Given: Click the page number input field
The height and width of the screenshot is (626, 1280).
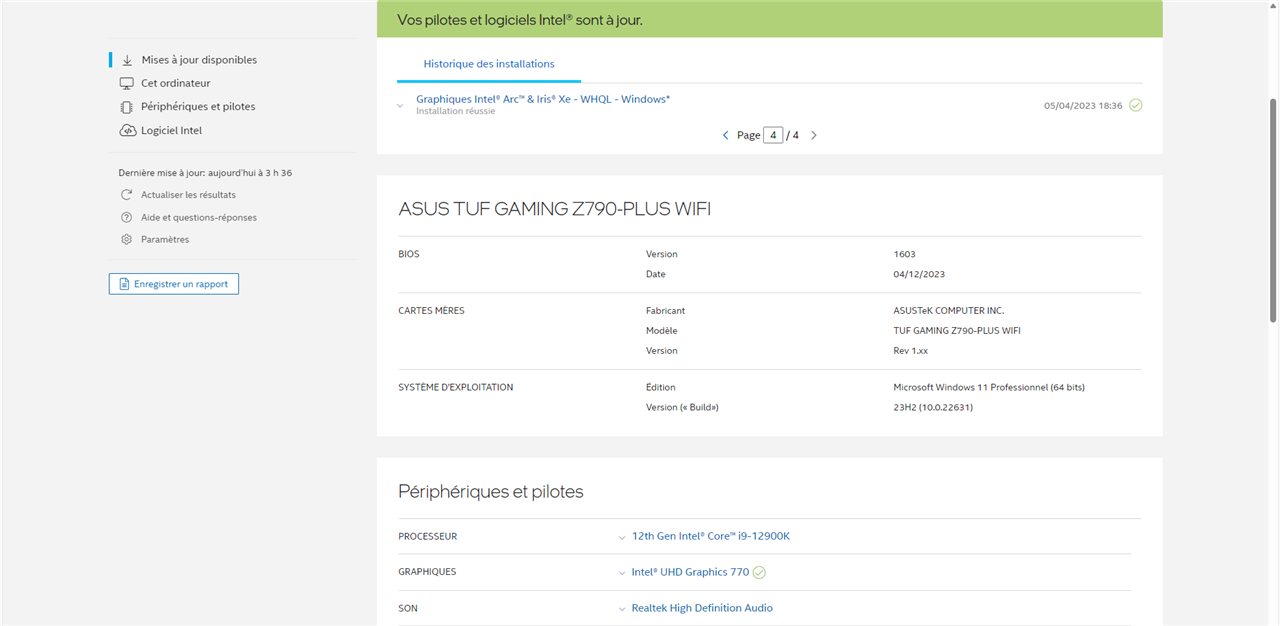Looking at the screenshot, I should pyautogui.click(x=773, y=135).
